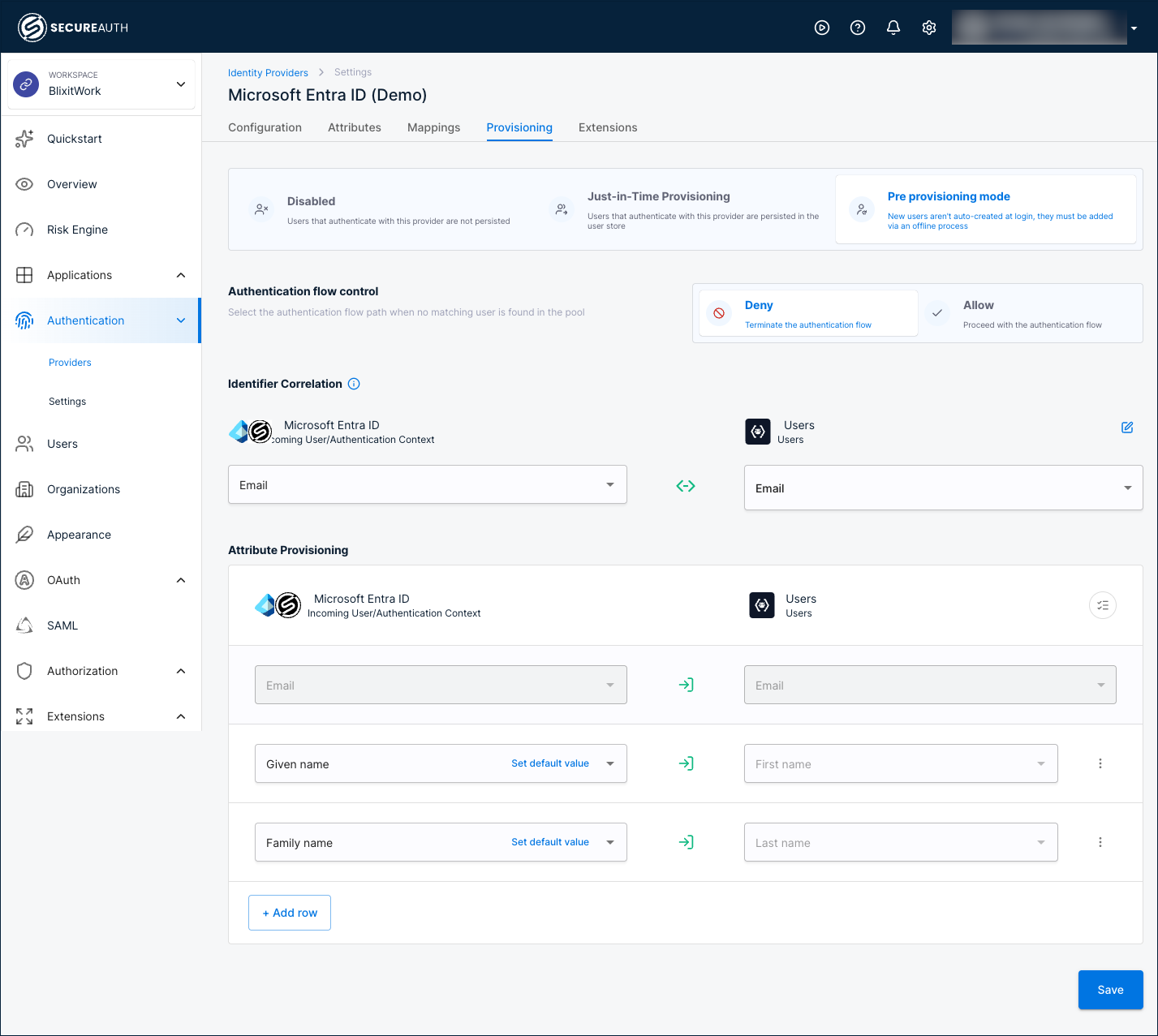Open the SAML sidebar item

[x=101, y=625]
